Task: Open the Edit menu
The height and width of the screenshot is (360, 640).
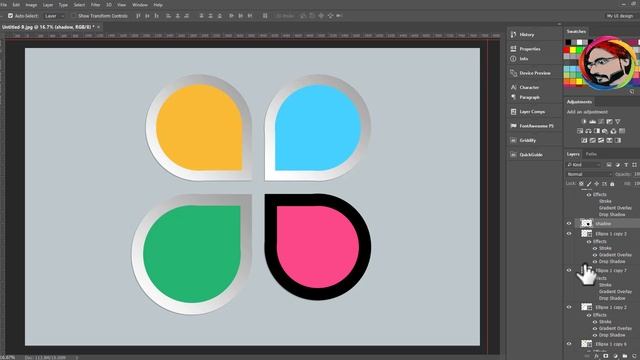Action: tap(16, 5)
